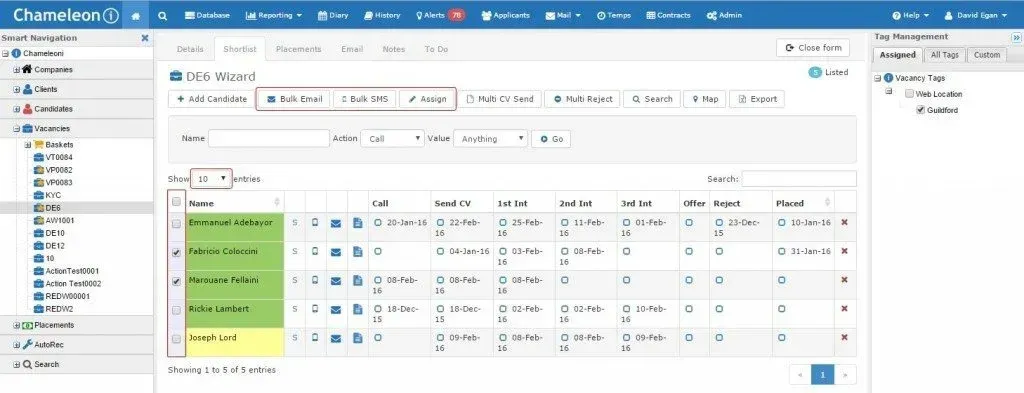Expand the Candidates tree node
The width and height of the screenshot is (1024, 393).
[x=16, y=109]
